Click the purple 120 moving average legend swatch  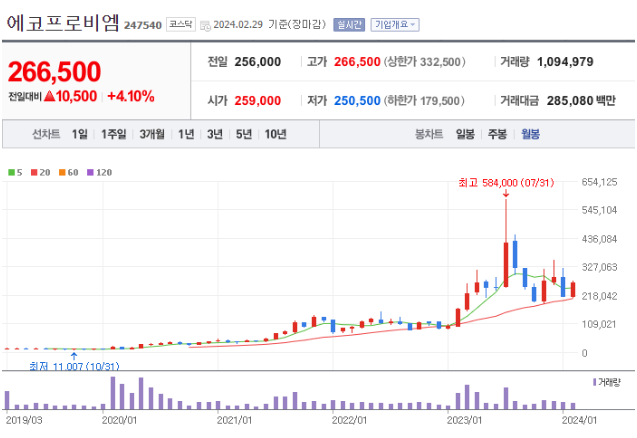[x=90, y=172]
